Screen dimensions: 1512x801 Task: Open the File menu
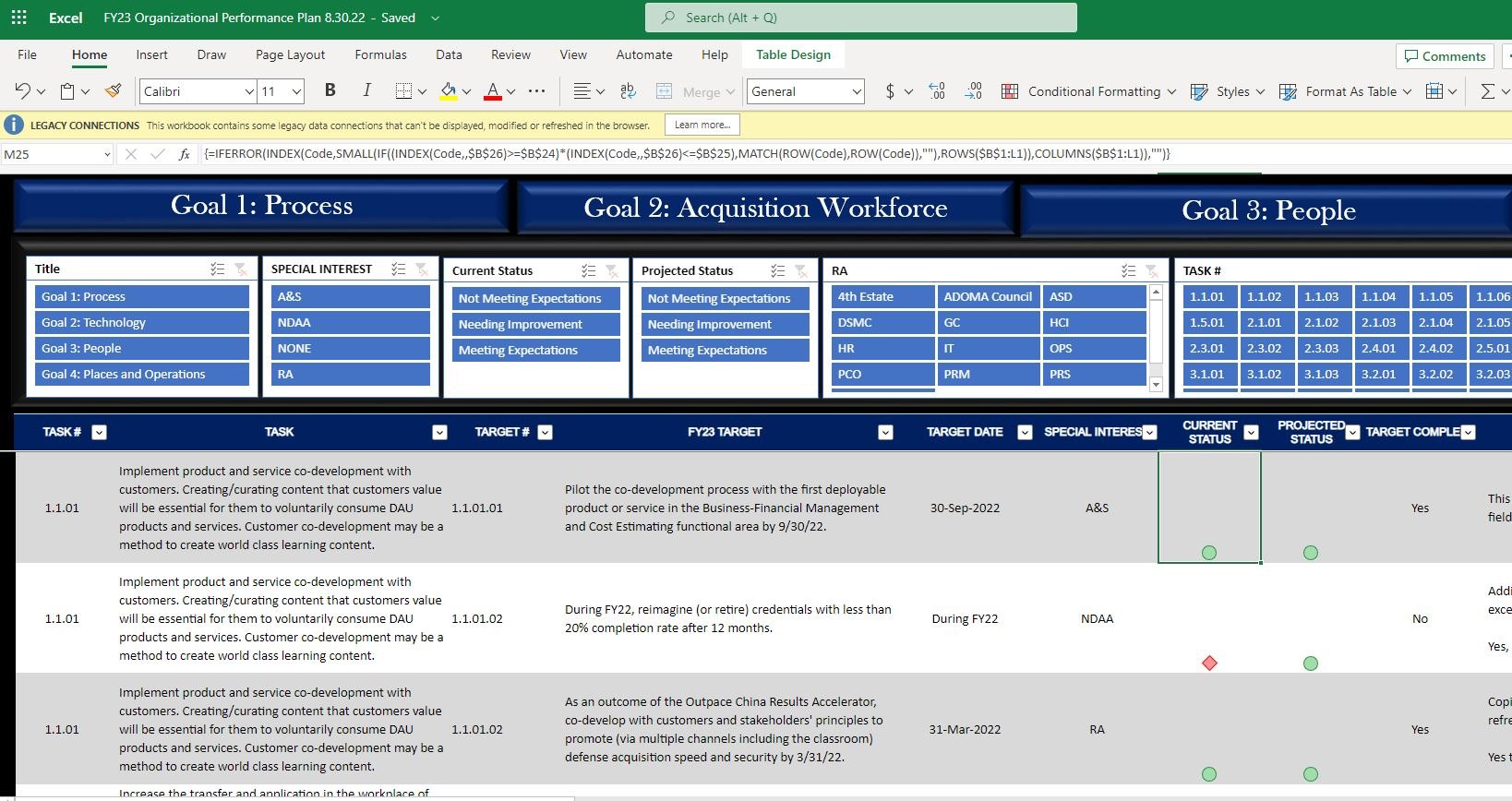click(x=28, y=54)
